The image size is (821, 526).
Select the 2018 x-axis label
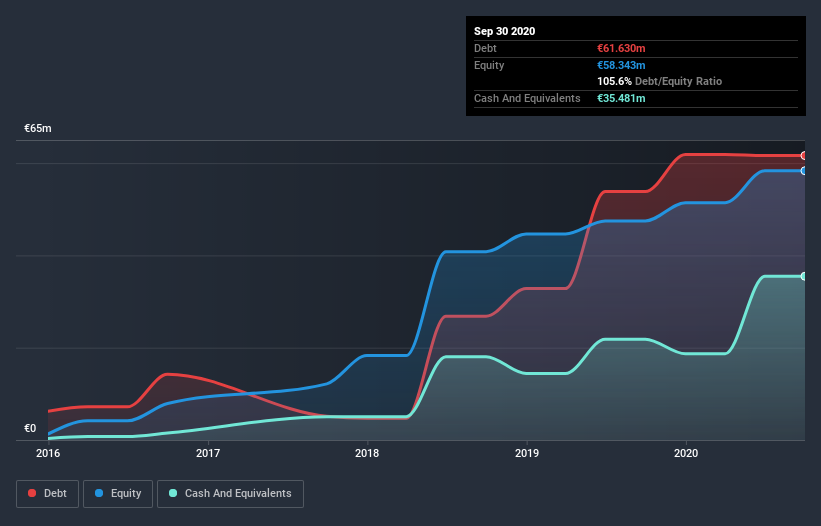(x=367, y=453)
